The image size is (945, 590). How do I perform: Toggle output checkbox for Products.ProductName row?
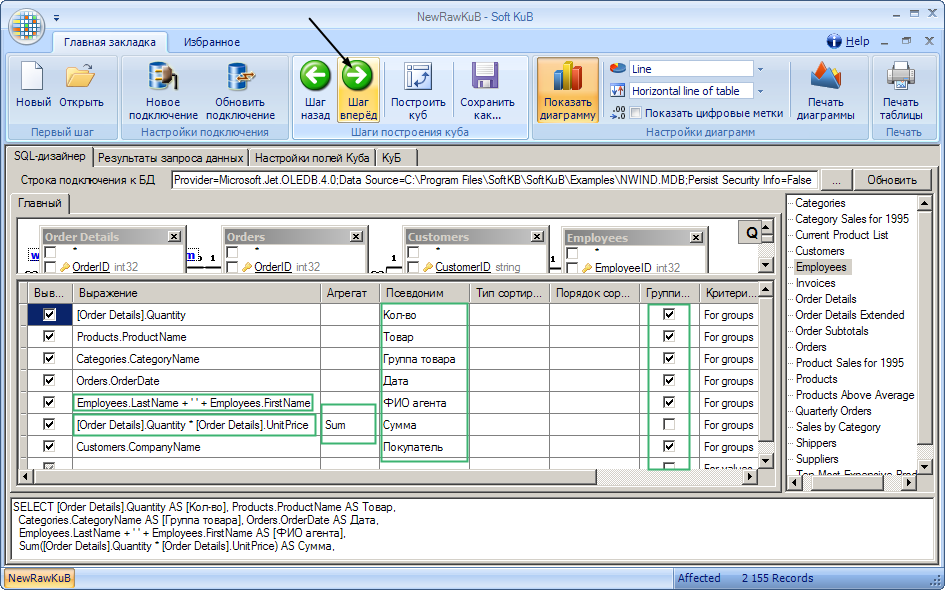pyautogui.click(x=49, y=336)
